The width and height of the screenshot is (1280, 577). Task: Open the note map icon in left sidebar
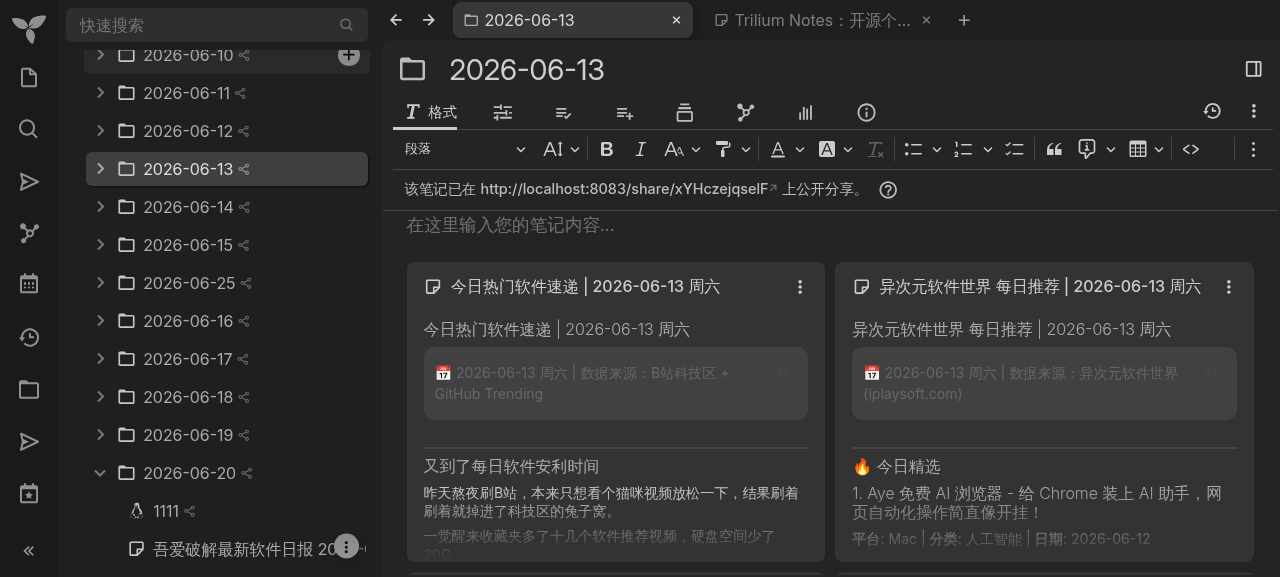[x=29, y=233]
